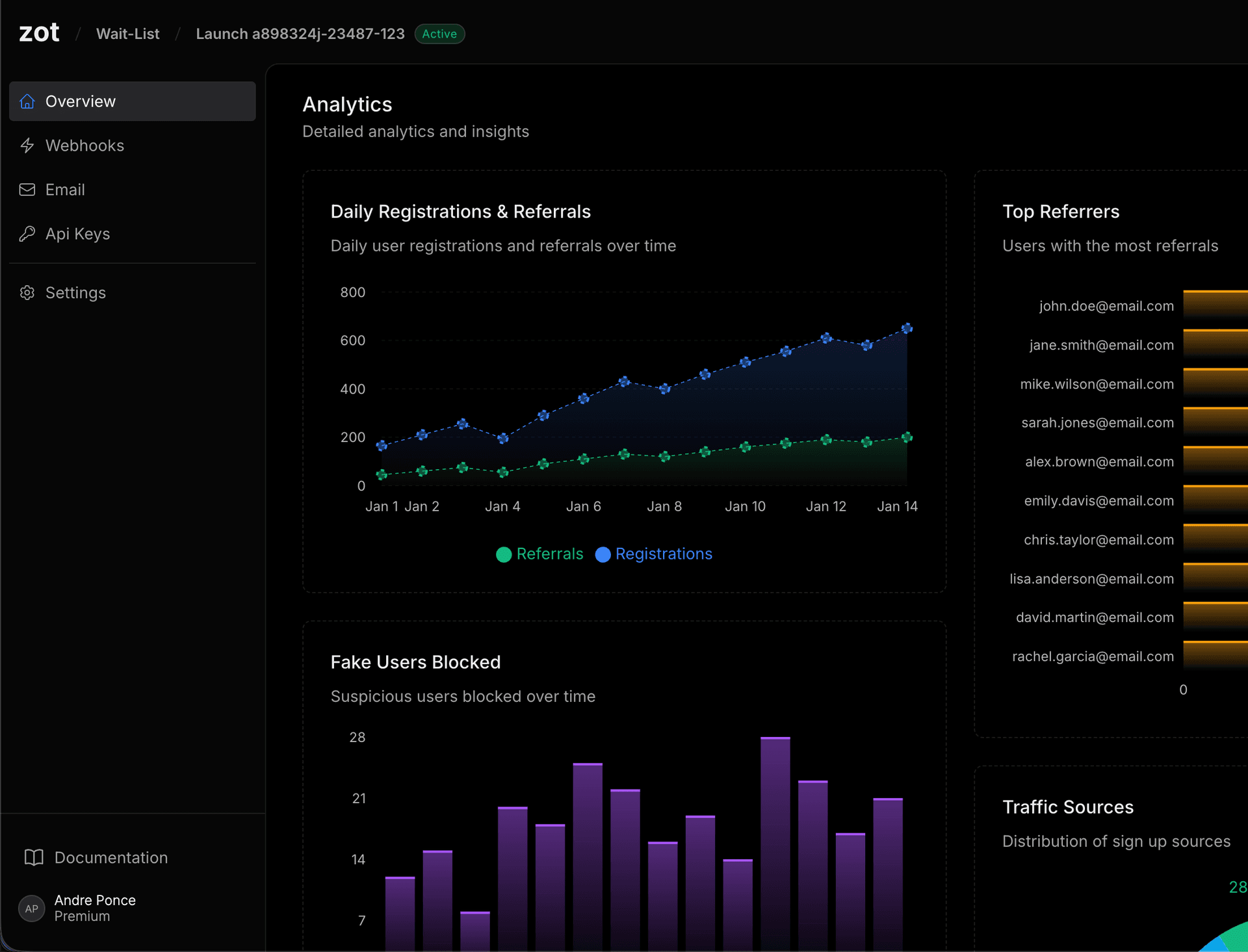
Task: Select the Email envelope icon
Action: [27, 190]
